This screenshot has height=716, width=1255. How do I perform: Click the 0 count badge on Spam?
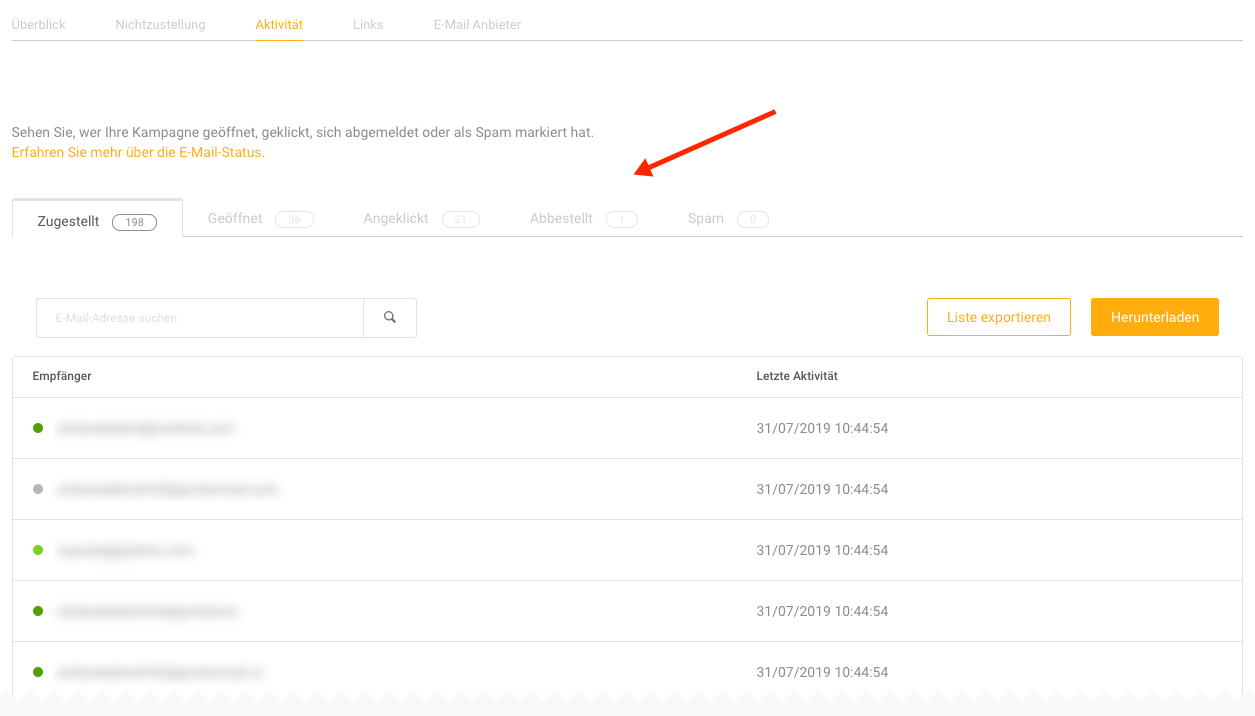tap(753, 220)
